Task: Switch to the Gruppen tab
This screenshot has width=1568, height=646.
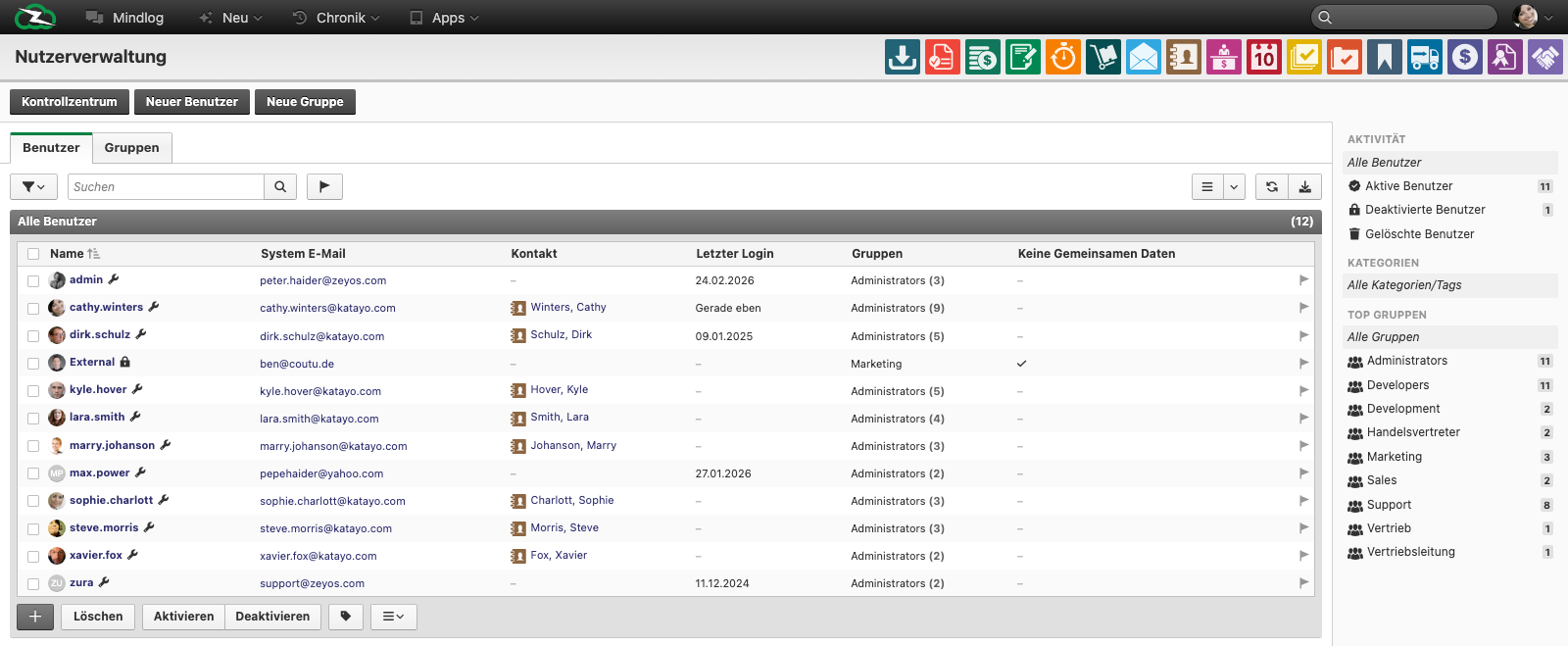Action: [x=131, y=148]
